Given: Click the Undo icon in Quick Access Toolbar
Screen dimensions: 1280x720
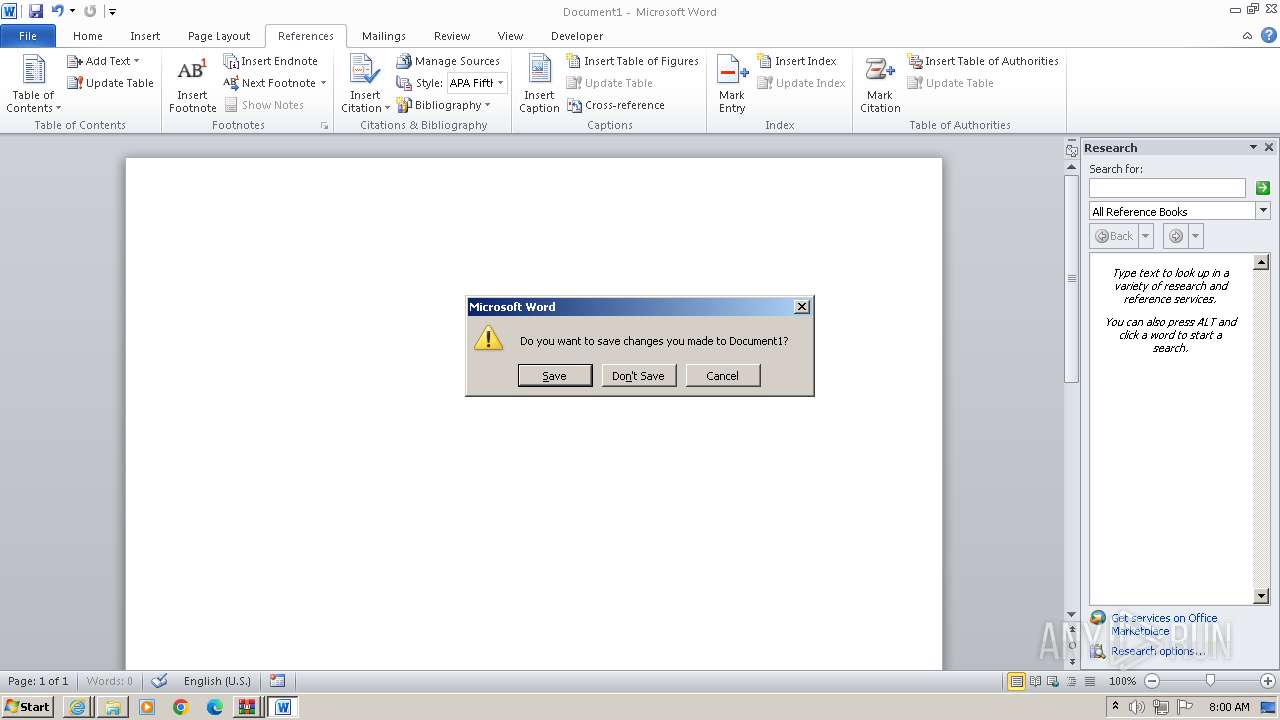Looking at the screenshot, I should click(57, 11).
